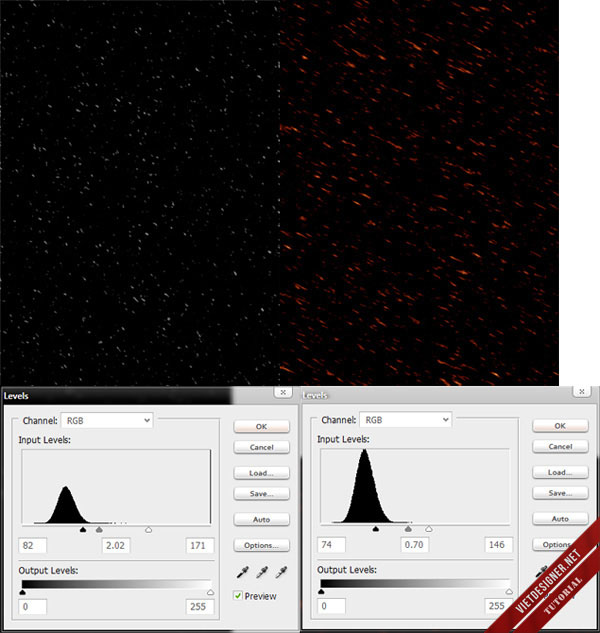This screenshot has height=633, width=600.
Task: Click Save... in the right Levels dialog
Action: coord(560,493)
